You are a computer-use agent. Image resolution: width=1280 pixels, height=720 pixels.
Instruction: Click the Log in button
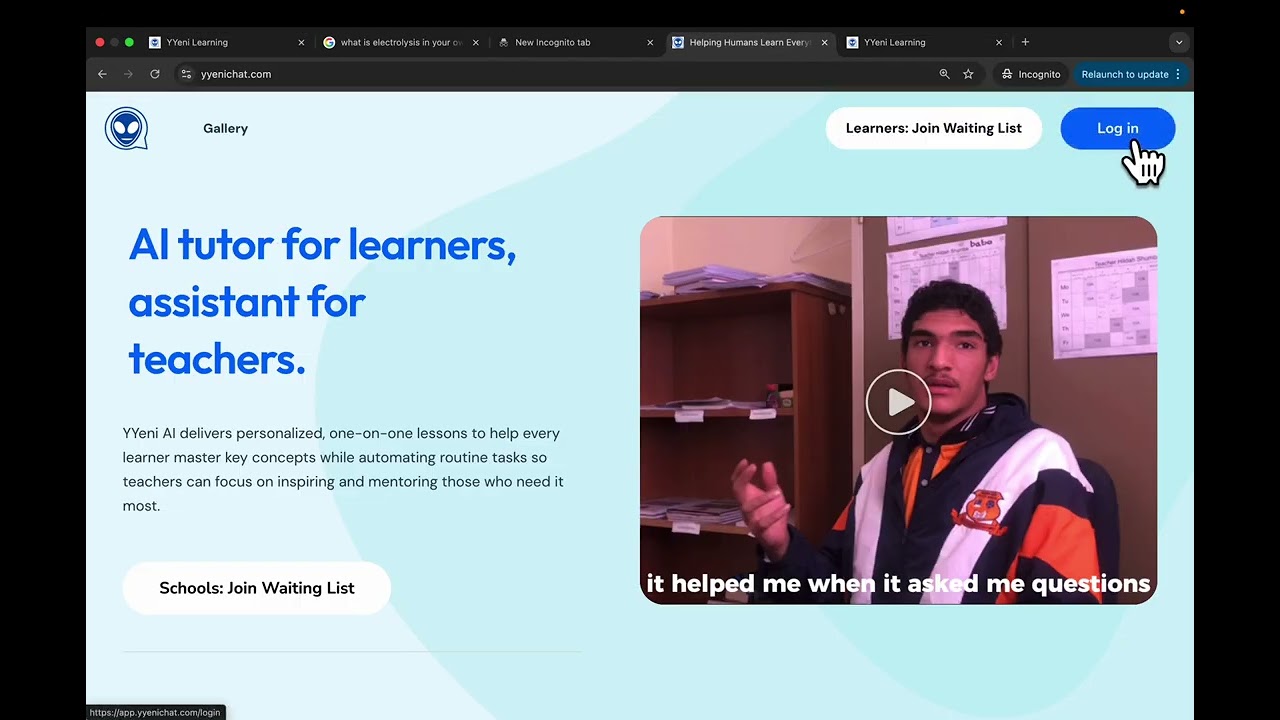coord(1117,128)
